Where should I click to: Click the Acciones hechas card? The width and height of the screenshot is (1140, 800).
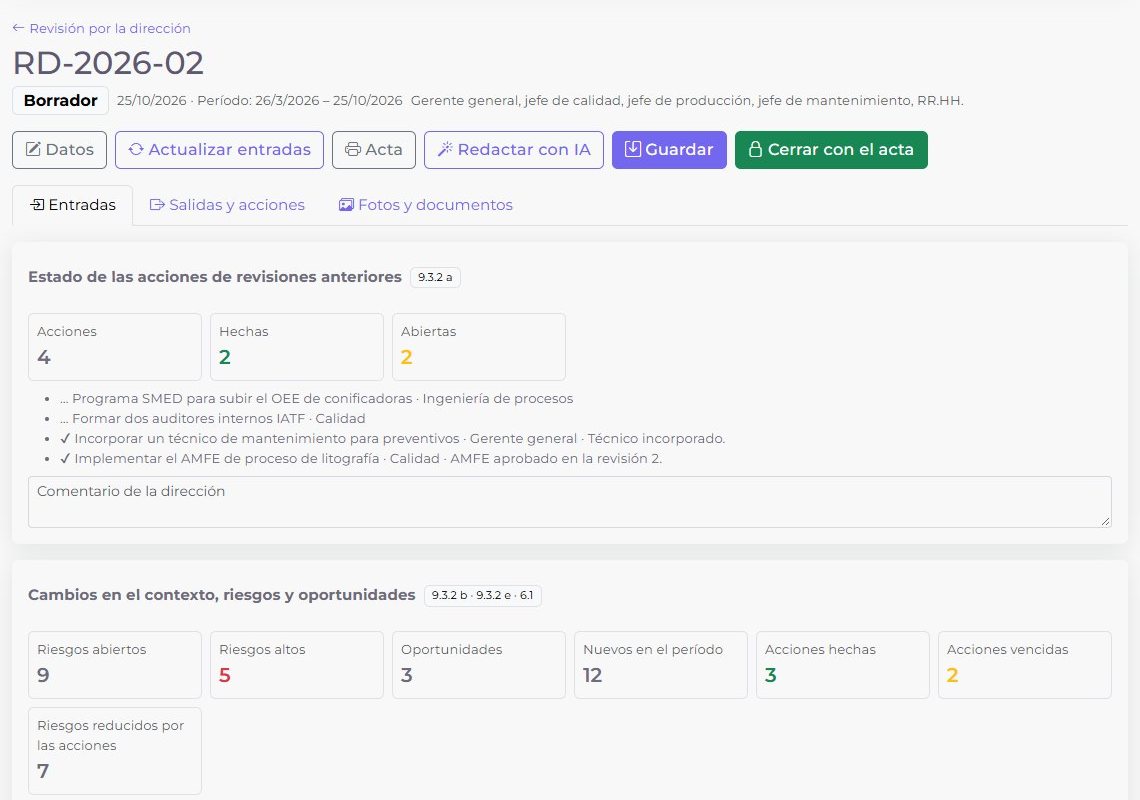pyautogui.click(x=843, y=665)
